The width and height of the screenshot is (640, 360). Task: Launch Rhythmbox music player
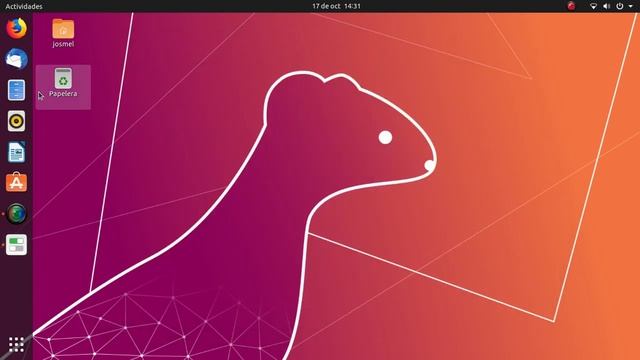pyautogui.click(x=16, y=121)
